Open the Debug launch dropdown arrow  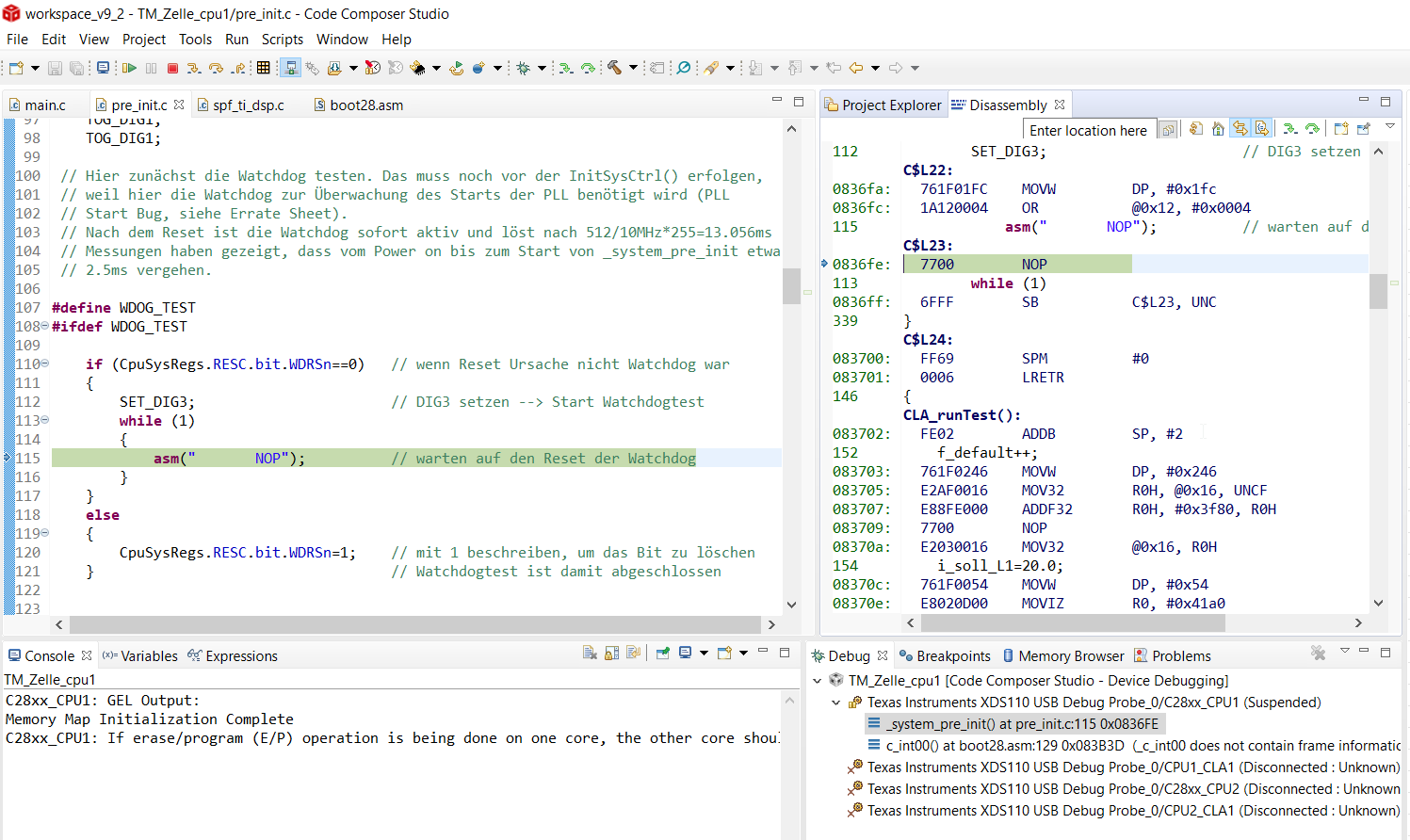tap(542, 68)
